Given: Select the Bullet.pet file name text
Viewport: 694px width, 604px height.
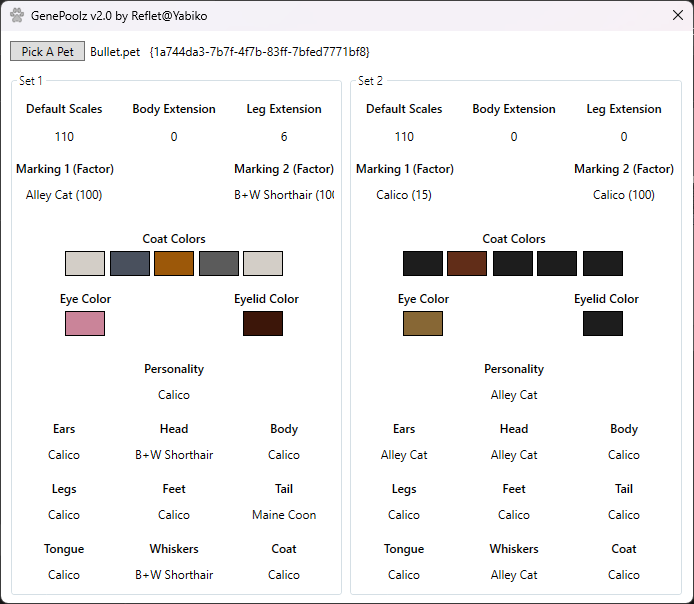Looking at the screenshot, I should point(115,52).
